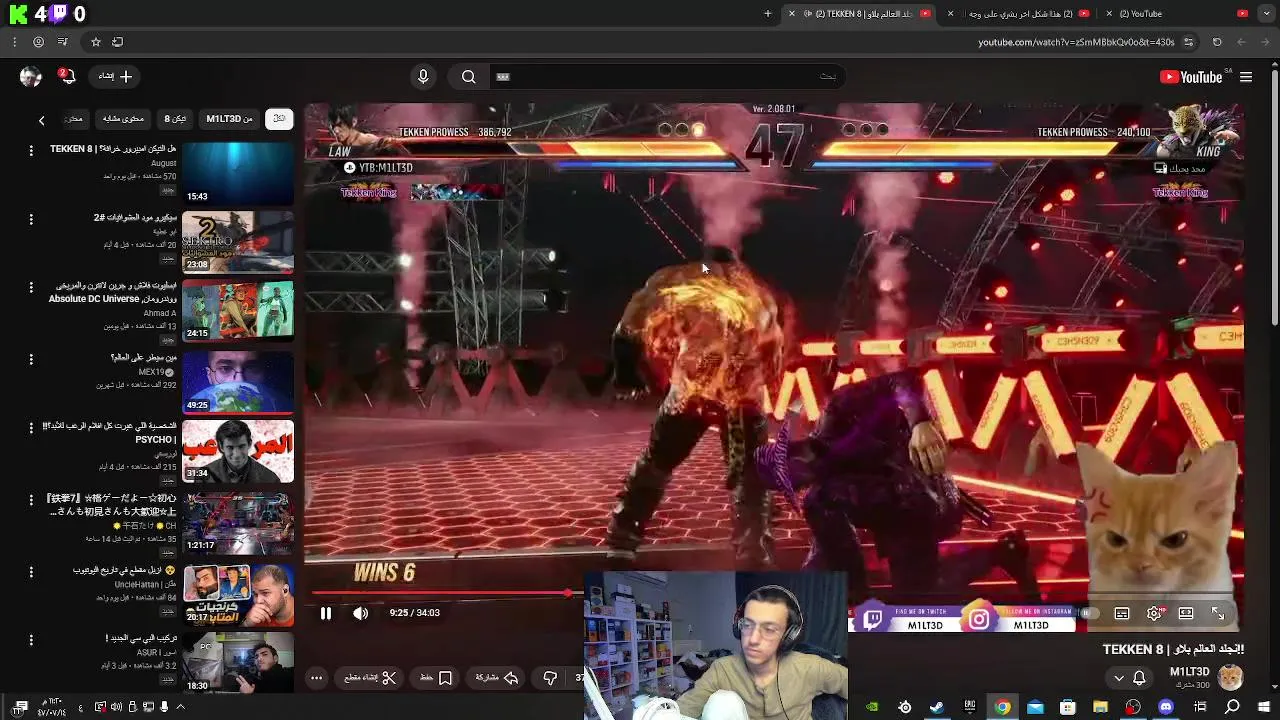Image resolution: width=1280 pixels, height=720 pixels.
Task: Open the YouTube hamburger guide menu
Action: click(1246, 77)
